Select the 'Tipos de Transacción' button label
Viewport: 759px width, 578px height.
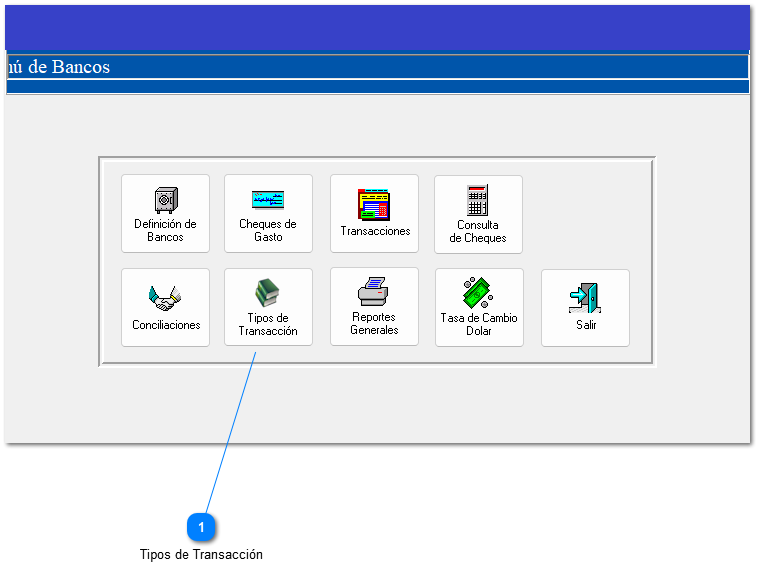268,325
